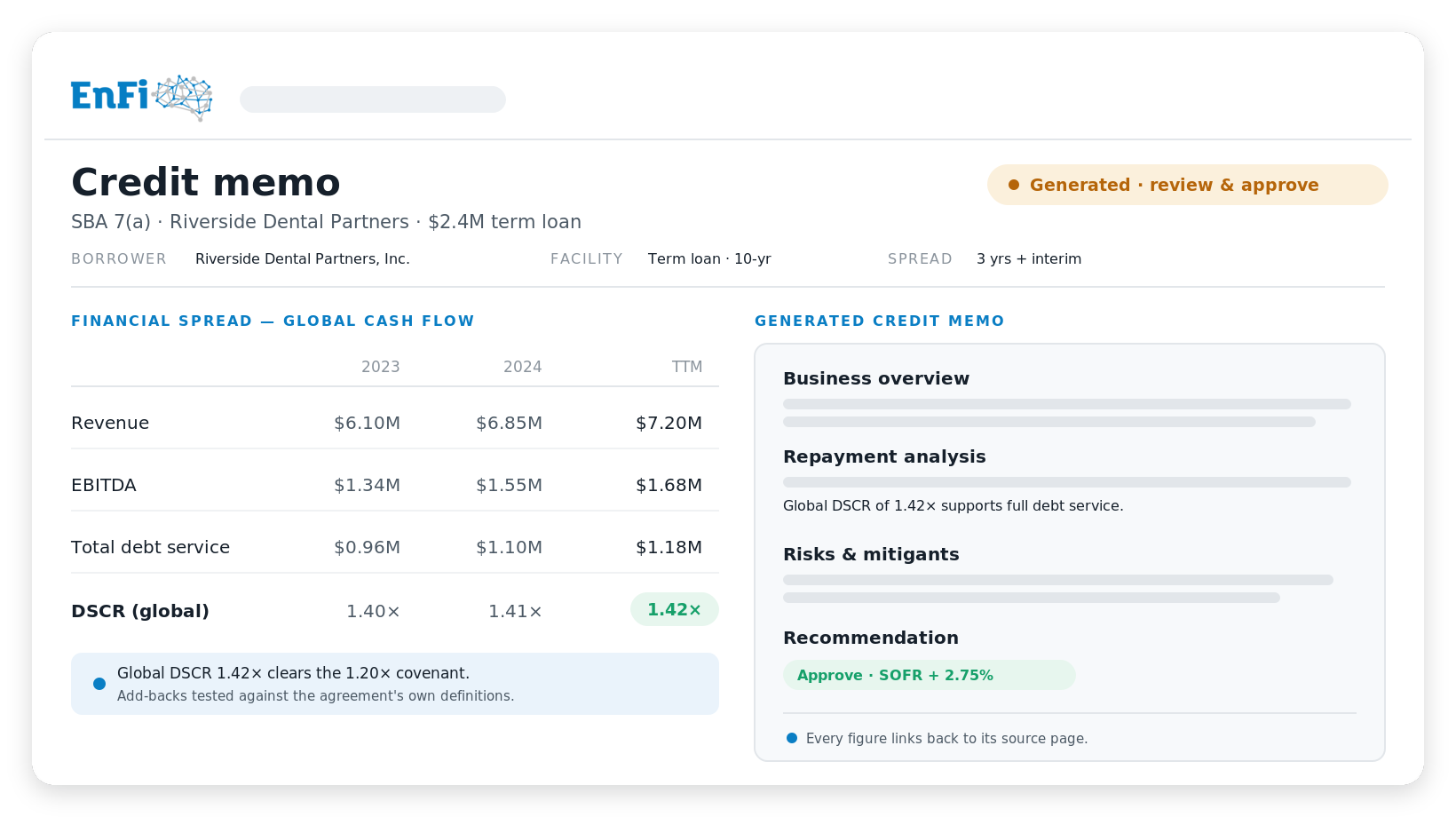The width and height of the screenshot is (1456, 817).
Task: Open the Business overview section
Action: [876, 378]
